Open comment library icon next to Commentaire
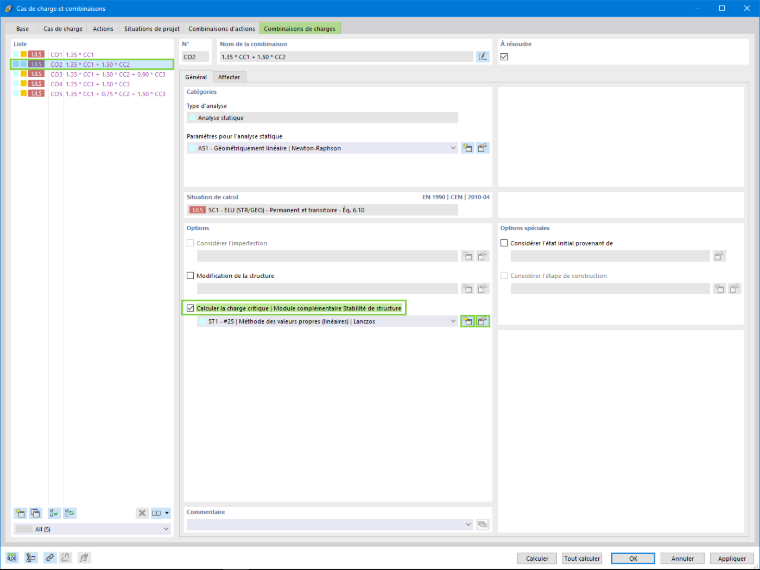760x570 pixels. (x=482, y=524)
